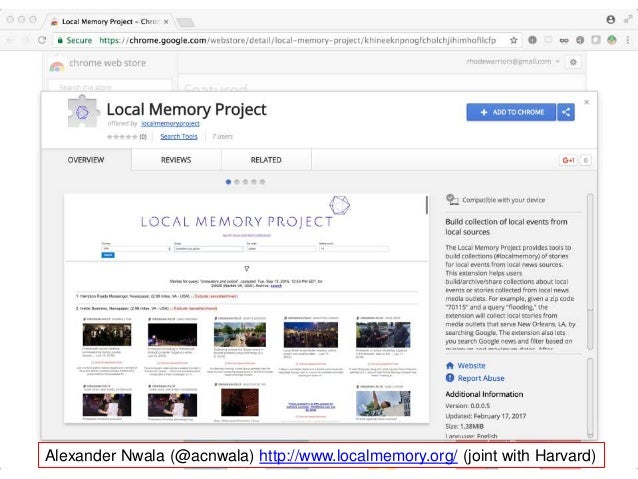Image resolution: width=638 pixels, height=479 pixels.
Task: Switch to the Related tab
Action: click(x=265, y=160)
